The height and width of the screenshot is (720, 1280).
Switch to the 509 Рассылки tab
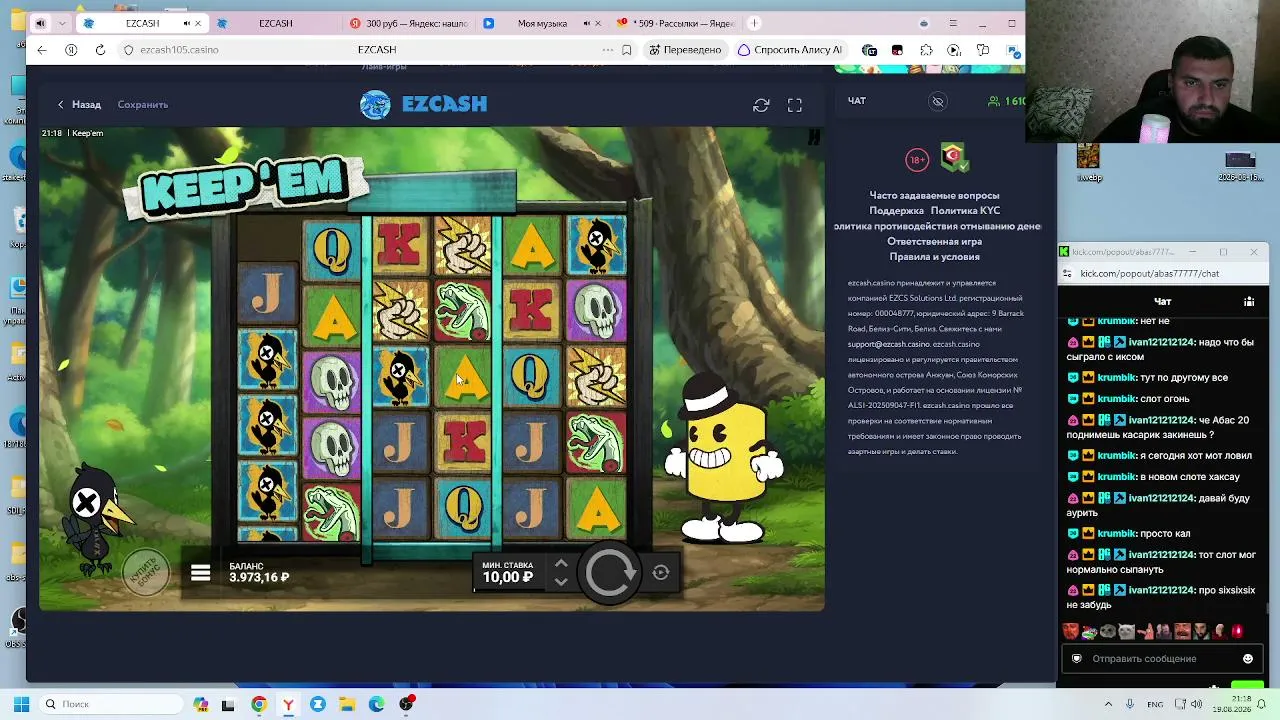pyautogui.click(x=676, y=23)
